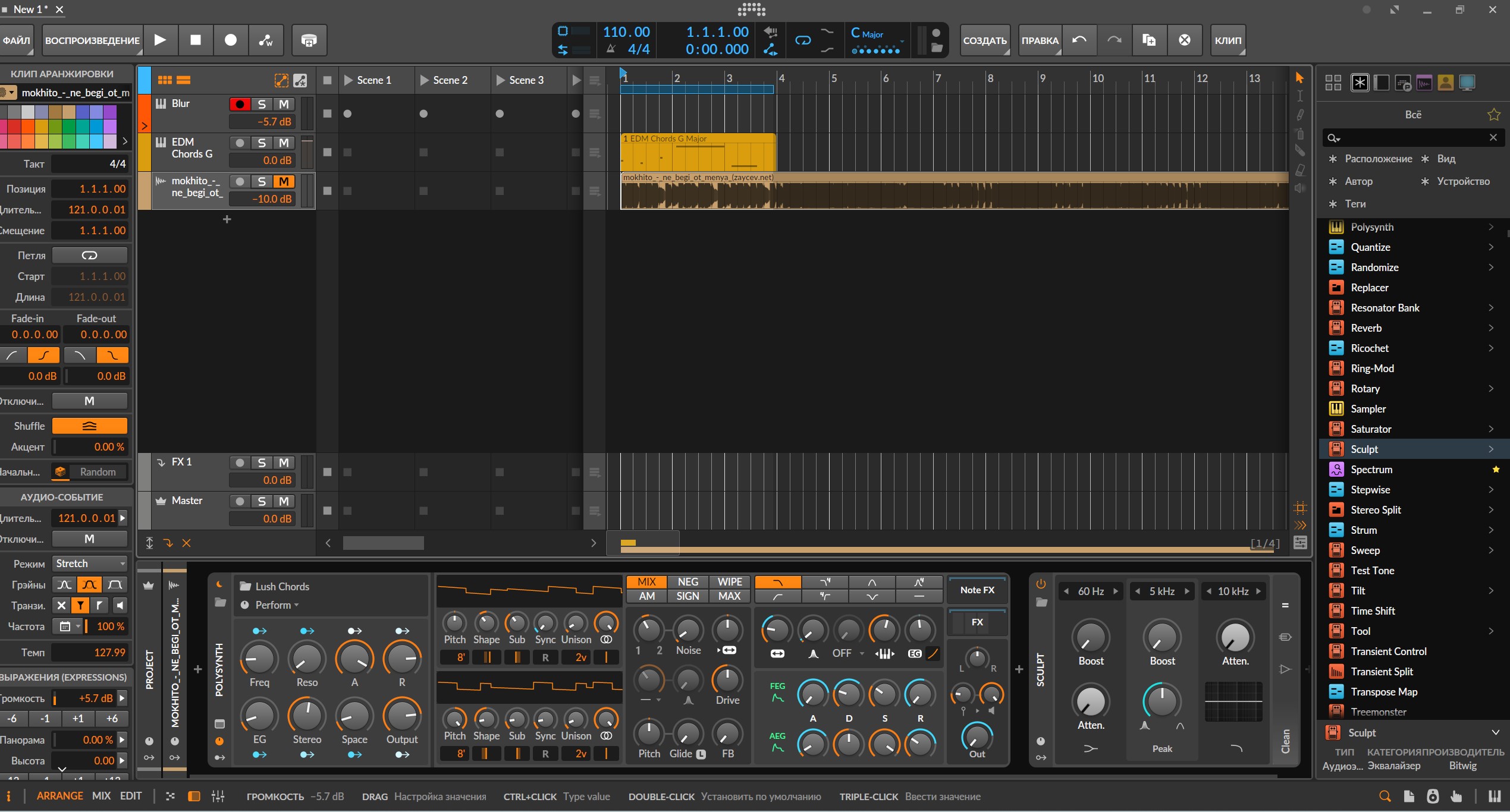Show clip launcher view icon

pyautogui.click(x=165, y=80)
